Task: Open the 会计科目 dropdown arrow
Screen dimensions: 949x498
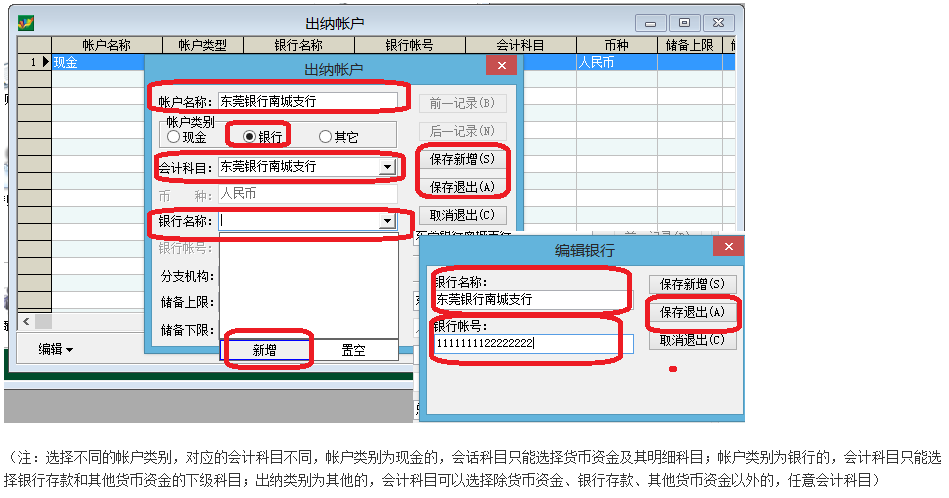Action: pos(387,166)
